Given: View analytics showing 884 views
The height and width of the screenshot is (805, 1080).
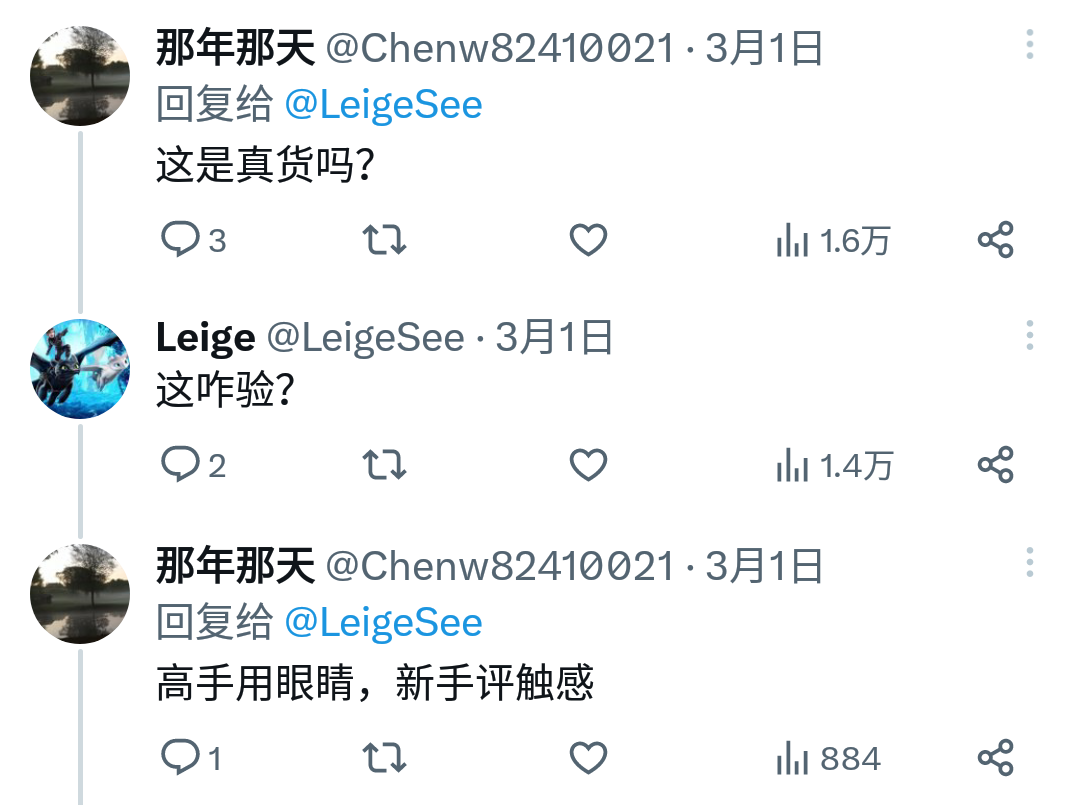Looking at the screenshot, I should (828, 759).
